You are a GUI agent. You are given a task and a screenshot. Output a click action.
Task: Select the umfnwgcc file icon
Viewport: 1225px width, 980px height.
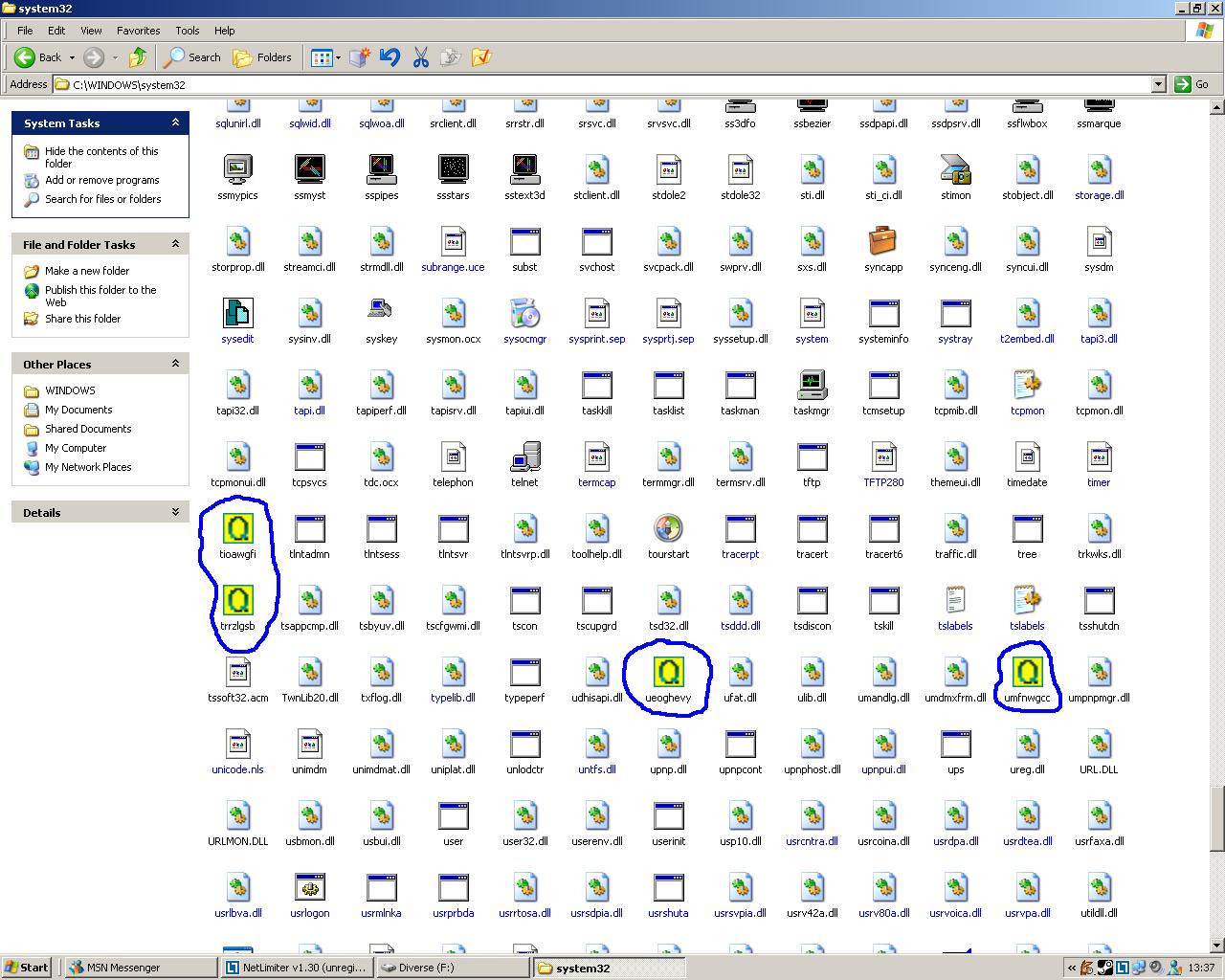[1027, 672]
